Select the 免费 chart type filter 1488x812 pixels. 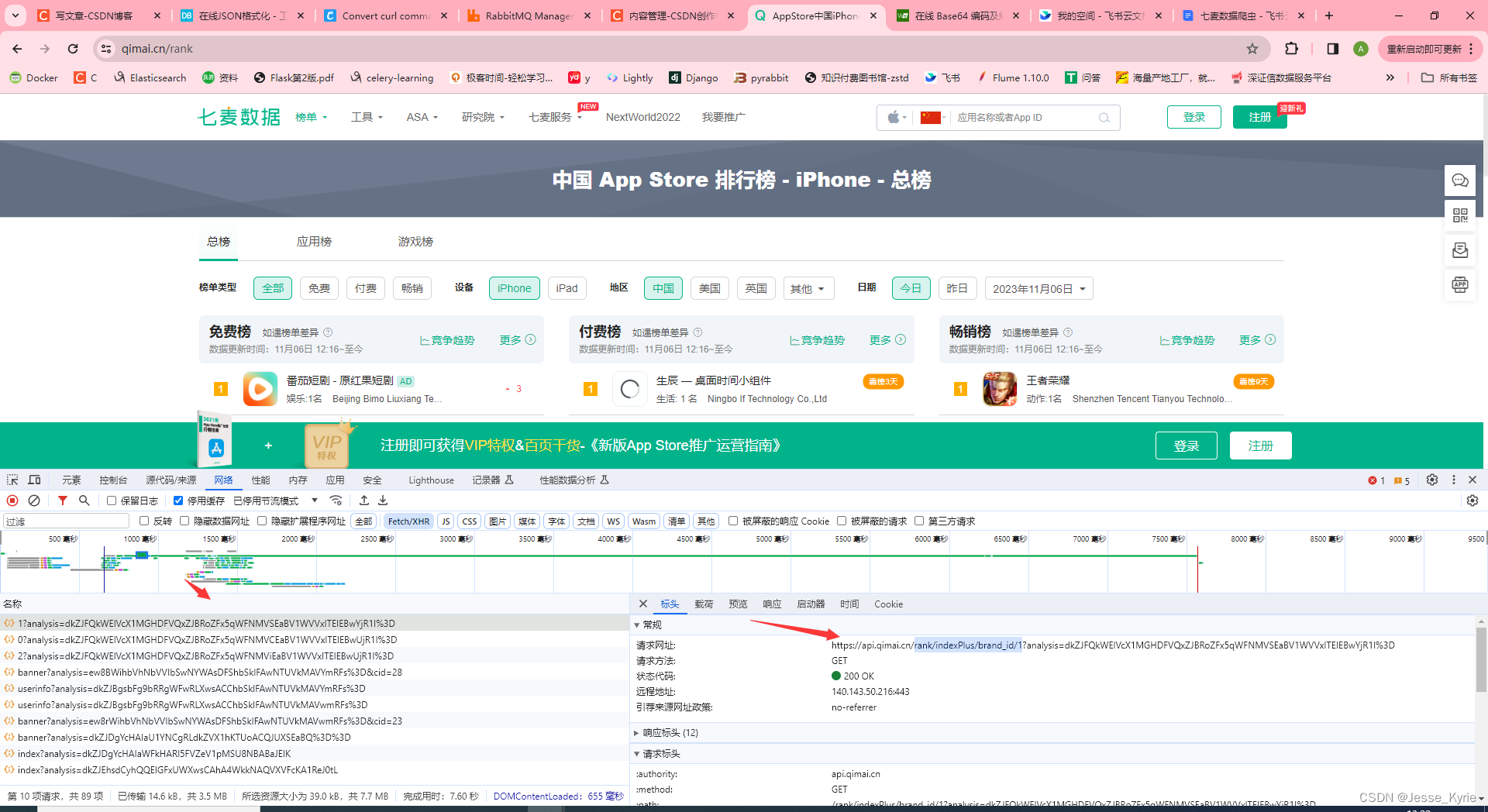click(x=319, y=288)
